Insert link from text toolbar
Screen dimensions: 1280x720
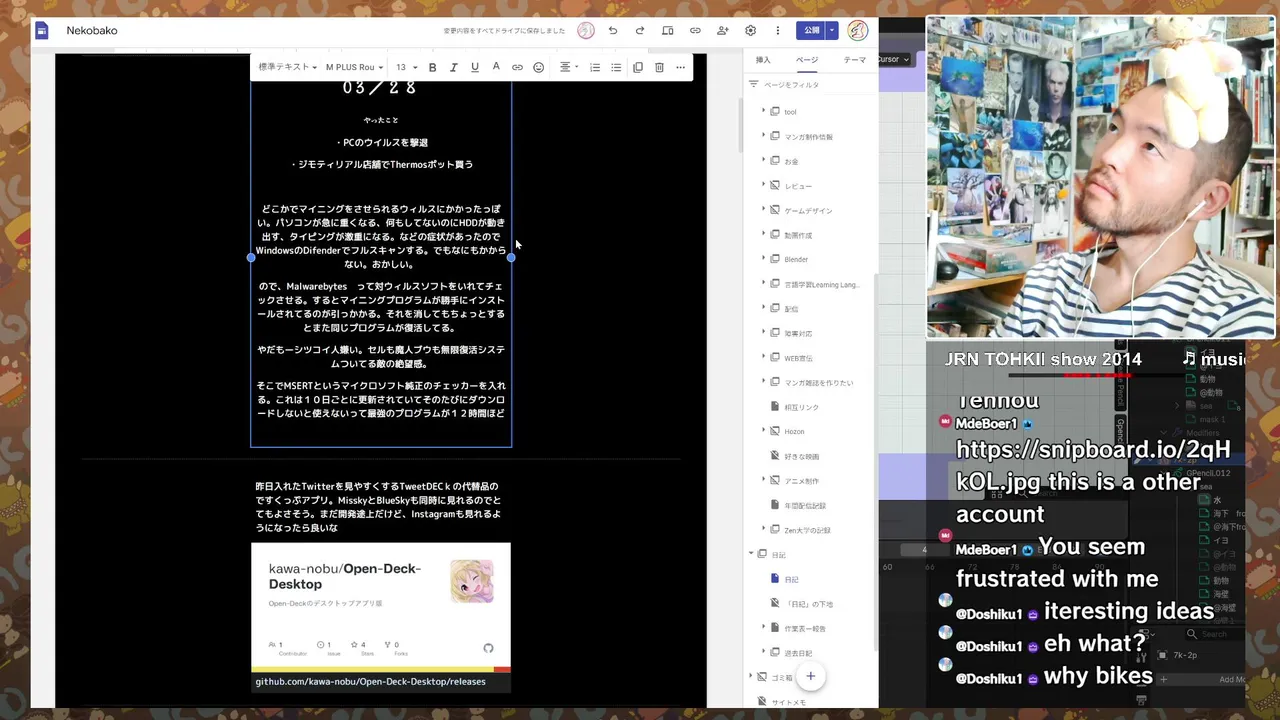click(517, 67)
